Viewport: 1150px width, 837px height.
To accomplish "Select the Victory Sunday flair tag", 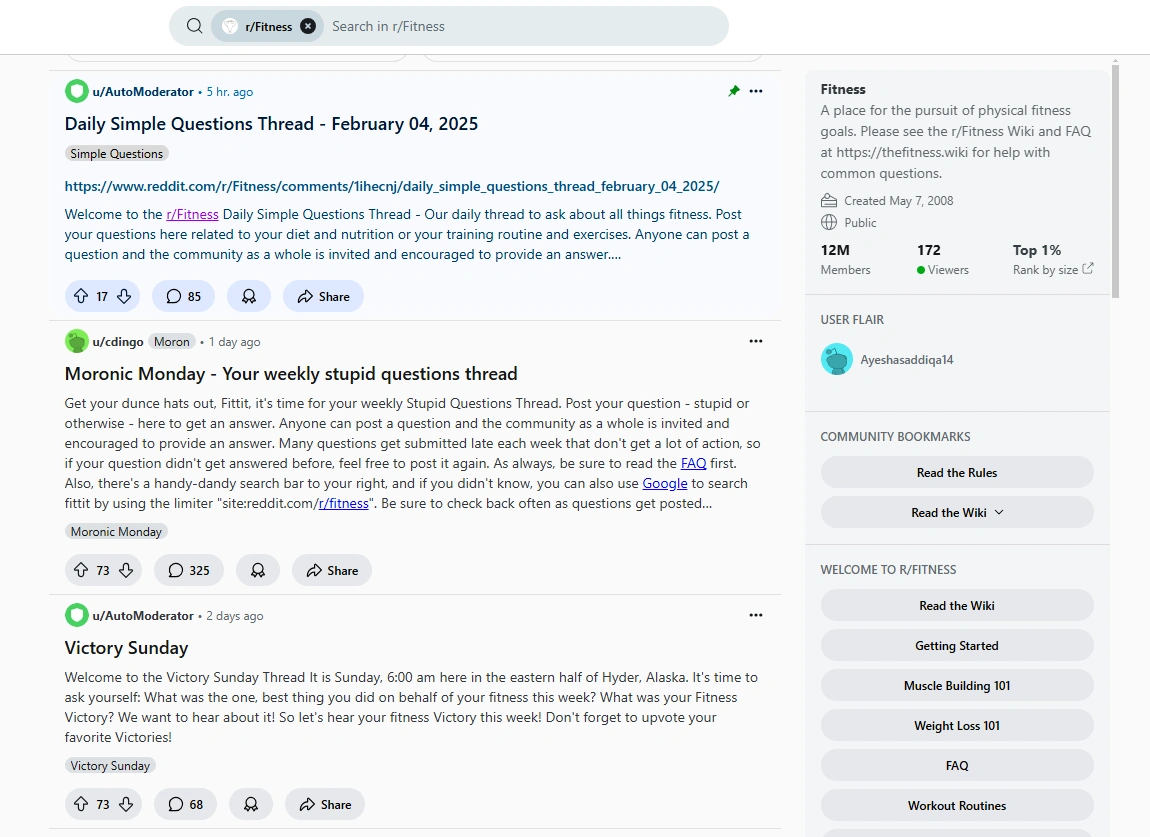I will point(110,766).
